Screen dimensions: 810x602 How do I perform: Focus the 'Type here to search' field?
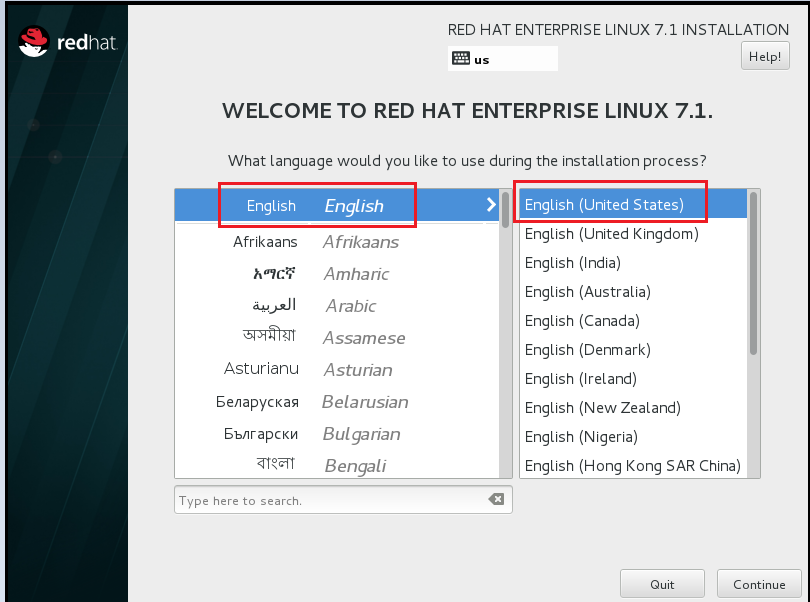point(343,500)
